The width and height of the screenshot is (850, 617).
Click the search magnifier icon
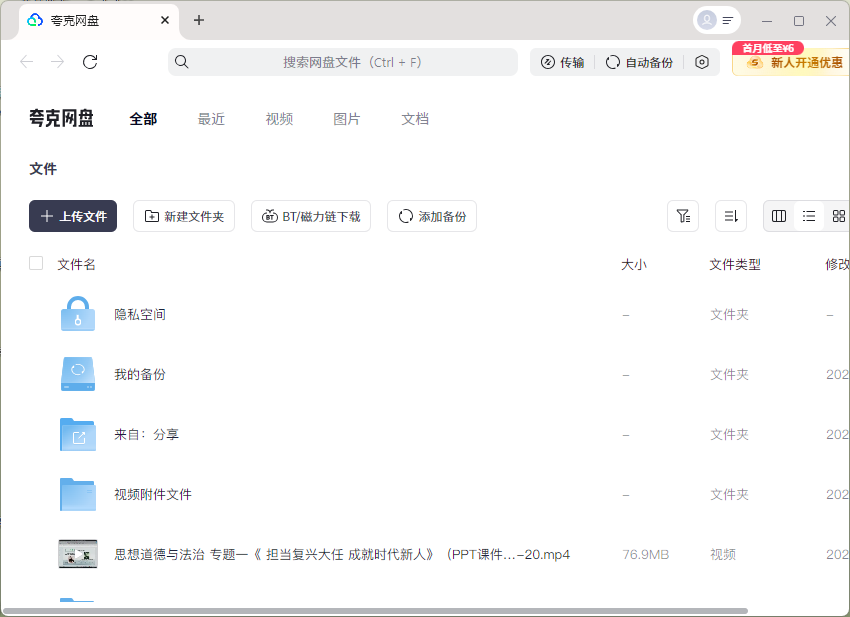181,62
